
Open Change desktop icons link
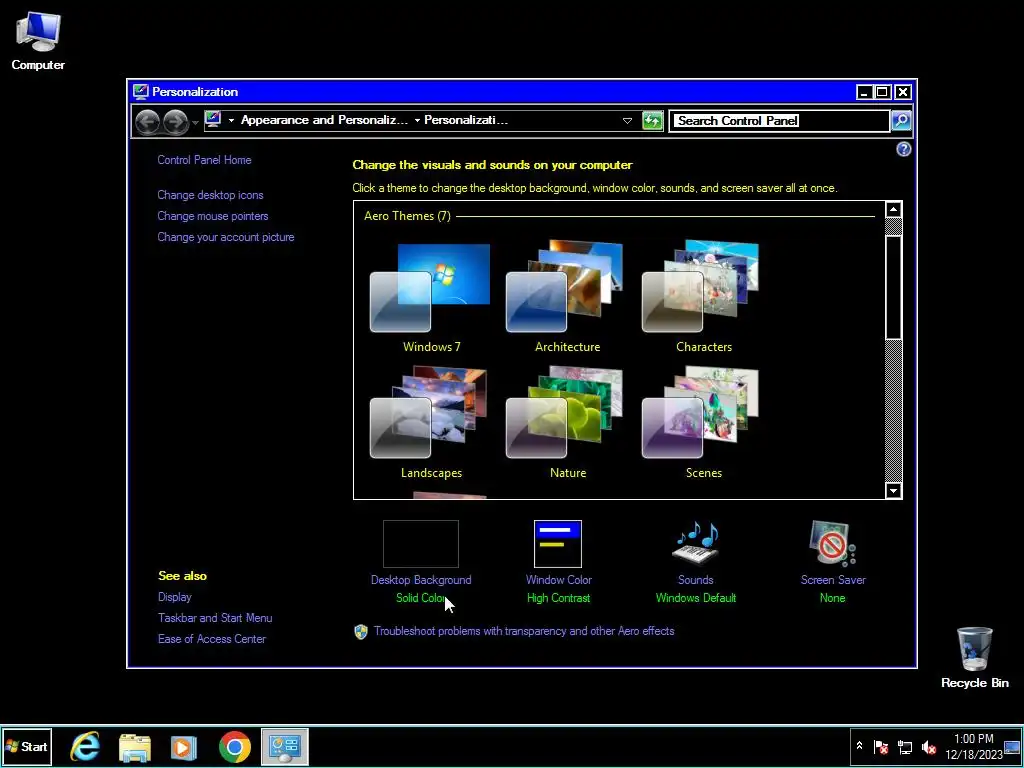tap(210, 195)
